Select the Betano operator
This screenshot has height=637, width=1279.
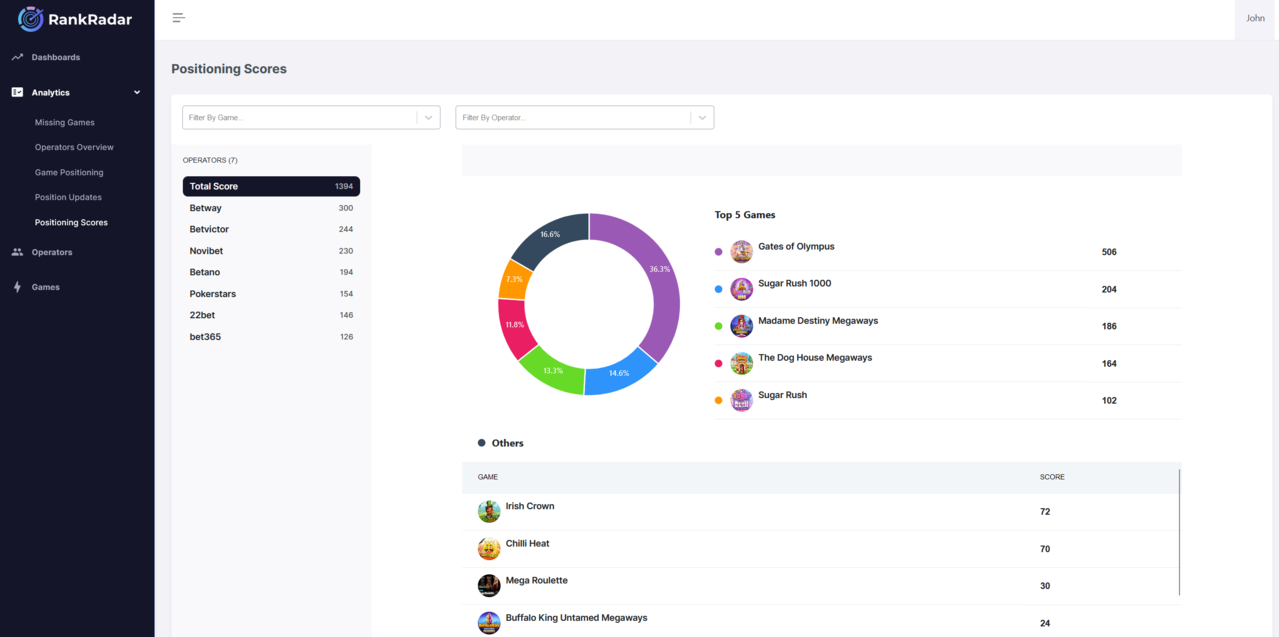click(271, 272)
